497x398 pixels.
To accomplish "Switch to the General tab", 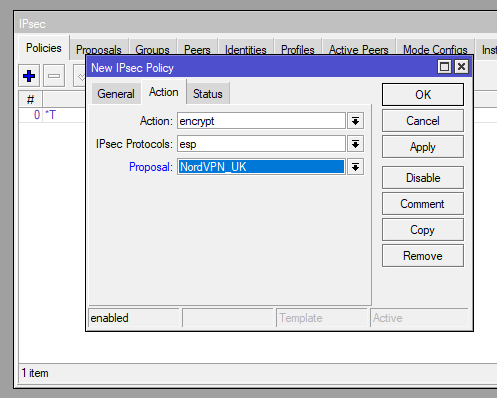I will point(116,94).
